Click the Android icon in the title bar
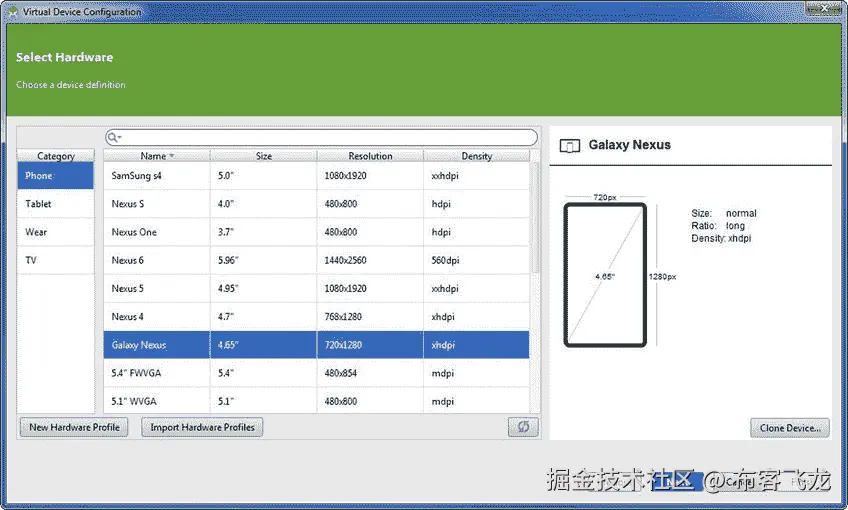This screenshot has width=848, height=510. point(12,12)
